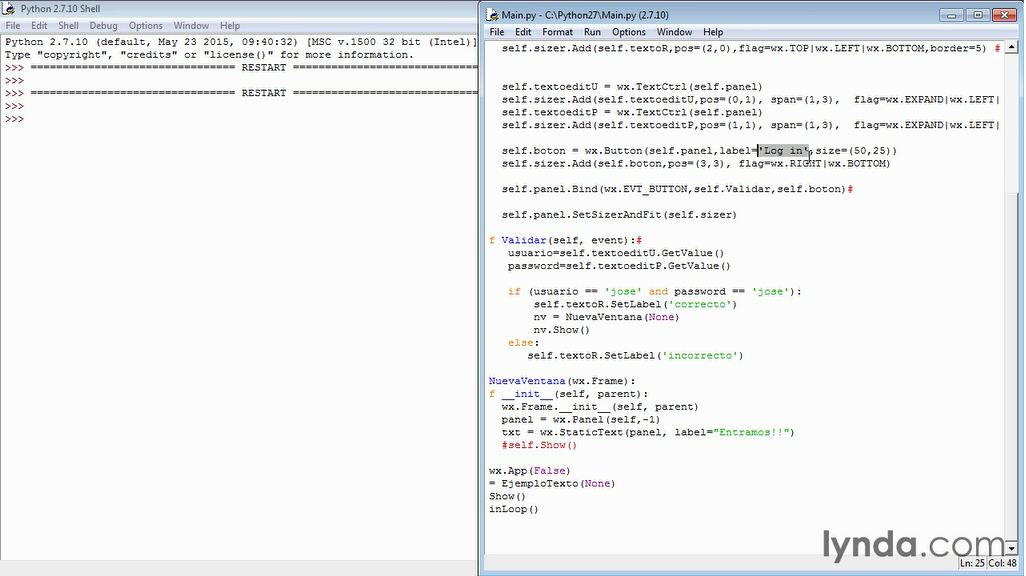The height and width of the screenshot is (576, 1026).
Task: Click the EjemploTexto(None) line
Action: (x=552, y=484)
